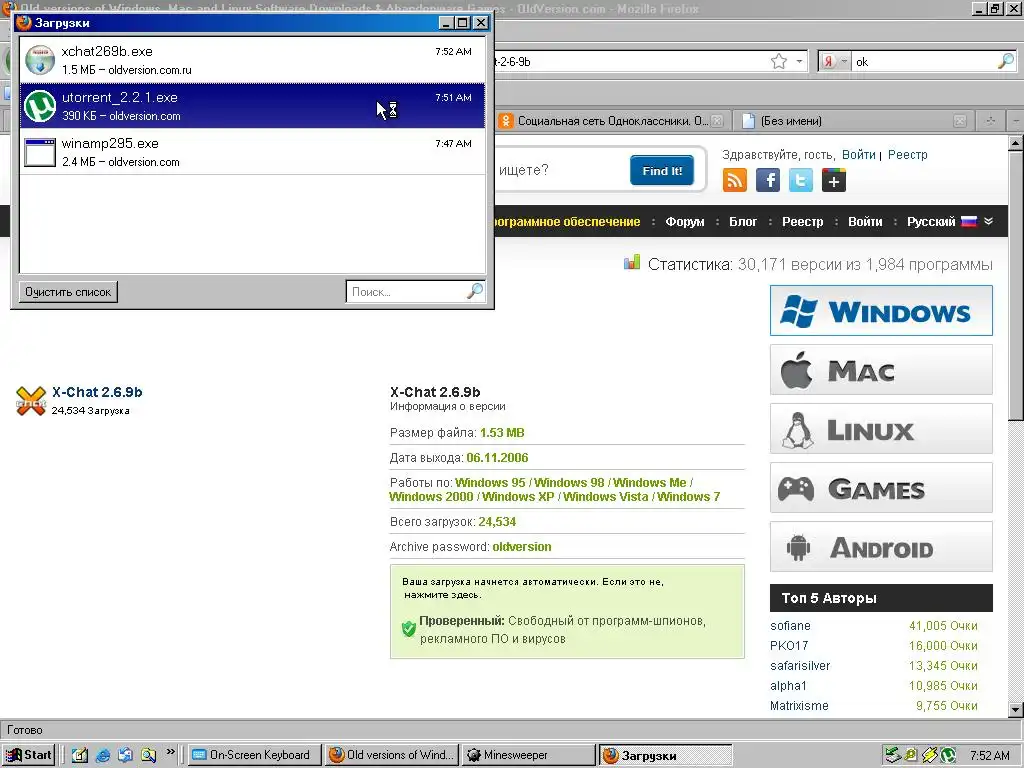Select the winamp295.exe download entry
Viewport: 1024px width, 768px height.
[x=252, y=152]
